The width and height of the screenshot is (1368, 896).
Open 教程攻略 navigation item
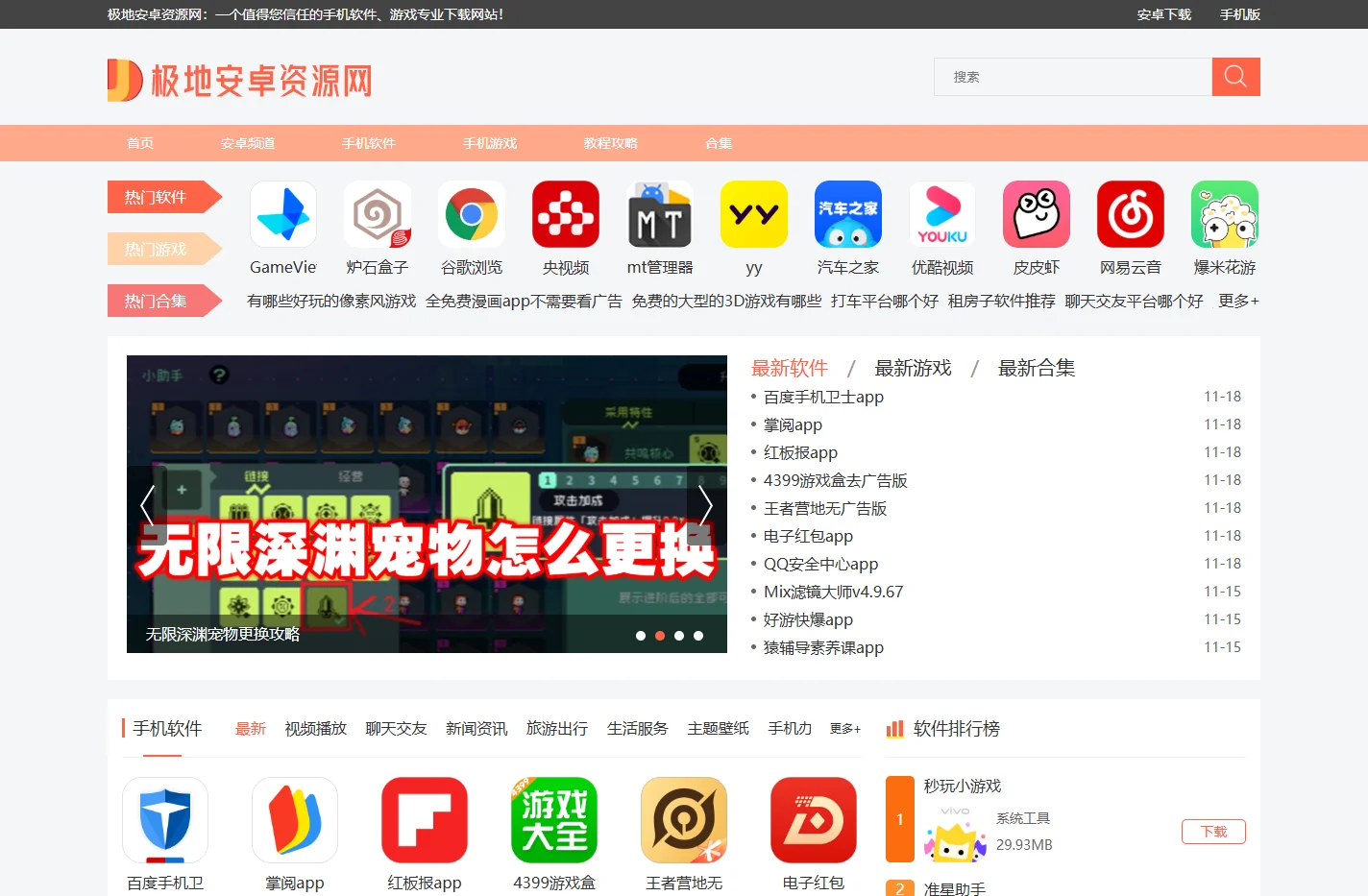click(611, 143)
